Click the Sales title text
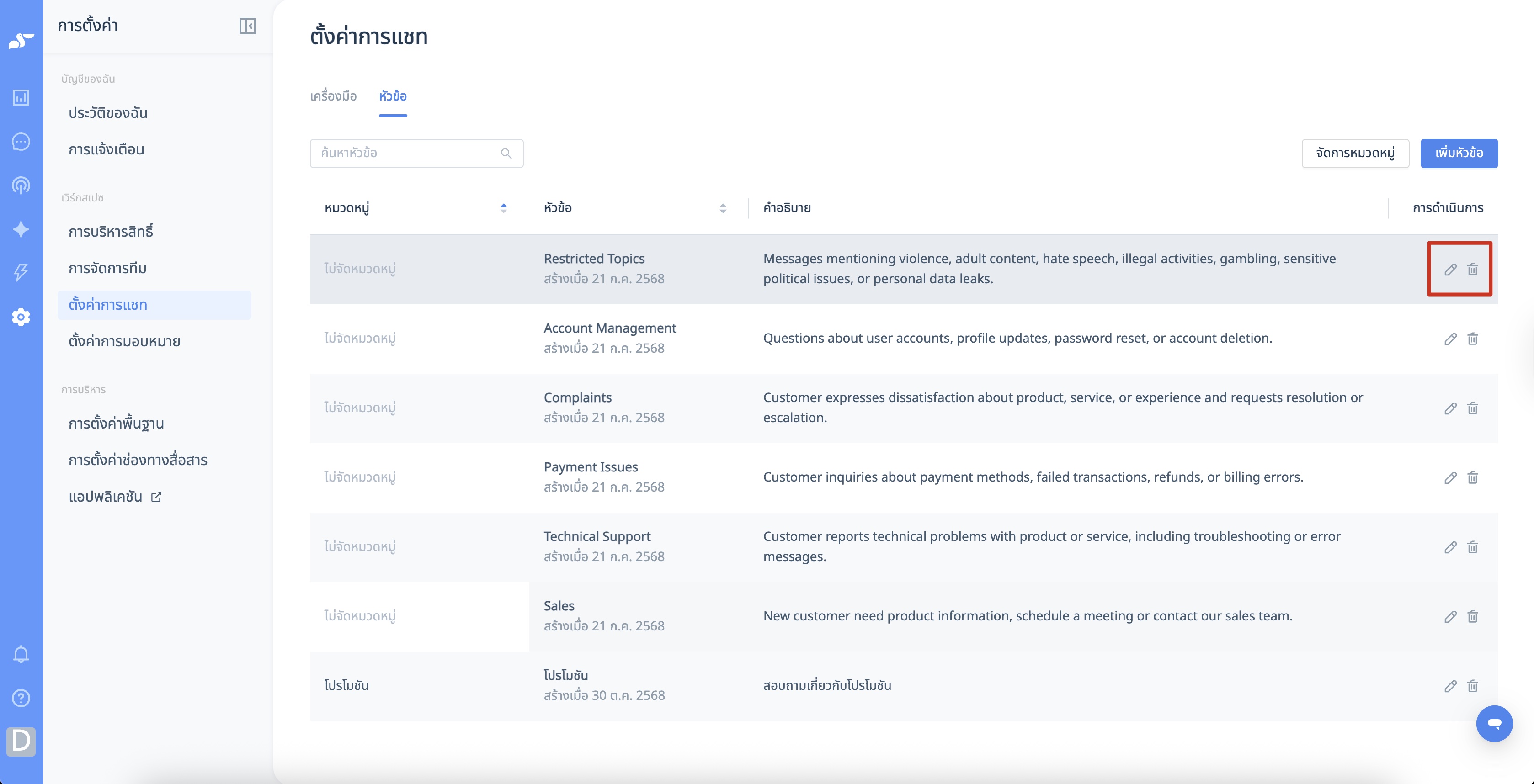Viewport: 1534px width, 784px height. tap(559, 606)
